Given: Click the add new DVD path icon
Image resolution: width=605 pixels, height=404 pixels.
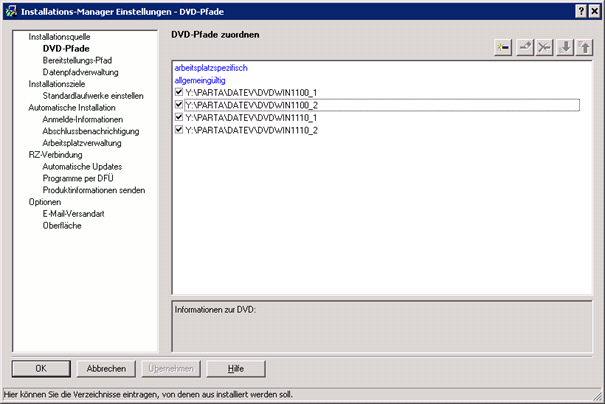Looking at the screenshot, I should pyautogui.click(x=503, y=48).
